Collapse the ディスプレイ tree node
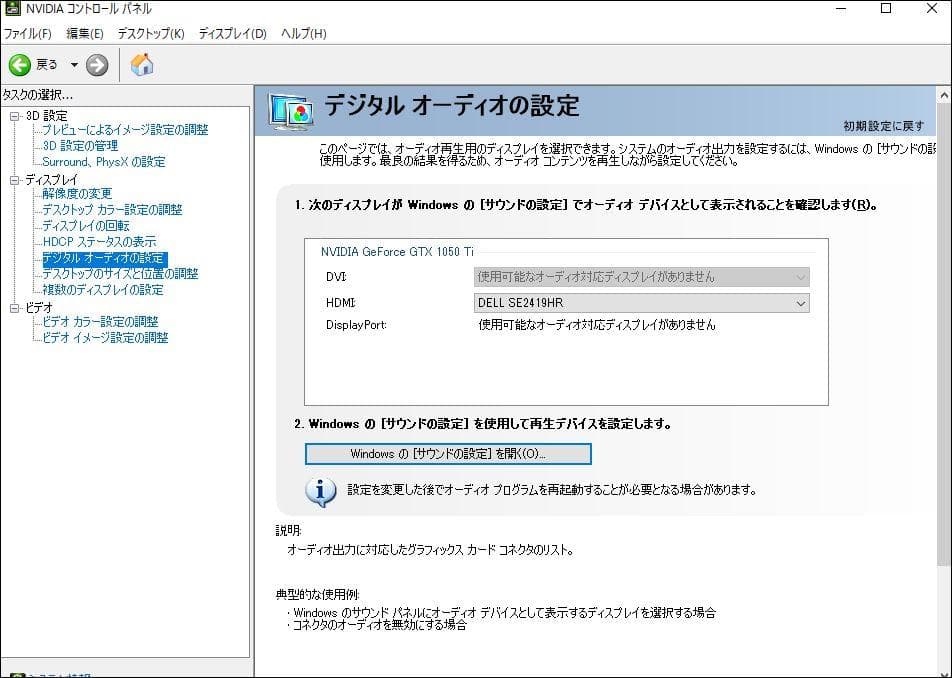This screenshot has height=678, width=952. pyautogui.click(x=15, y=180)
